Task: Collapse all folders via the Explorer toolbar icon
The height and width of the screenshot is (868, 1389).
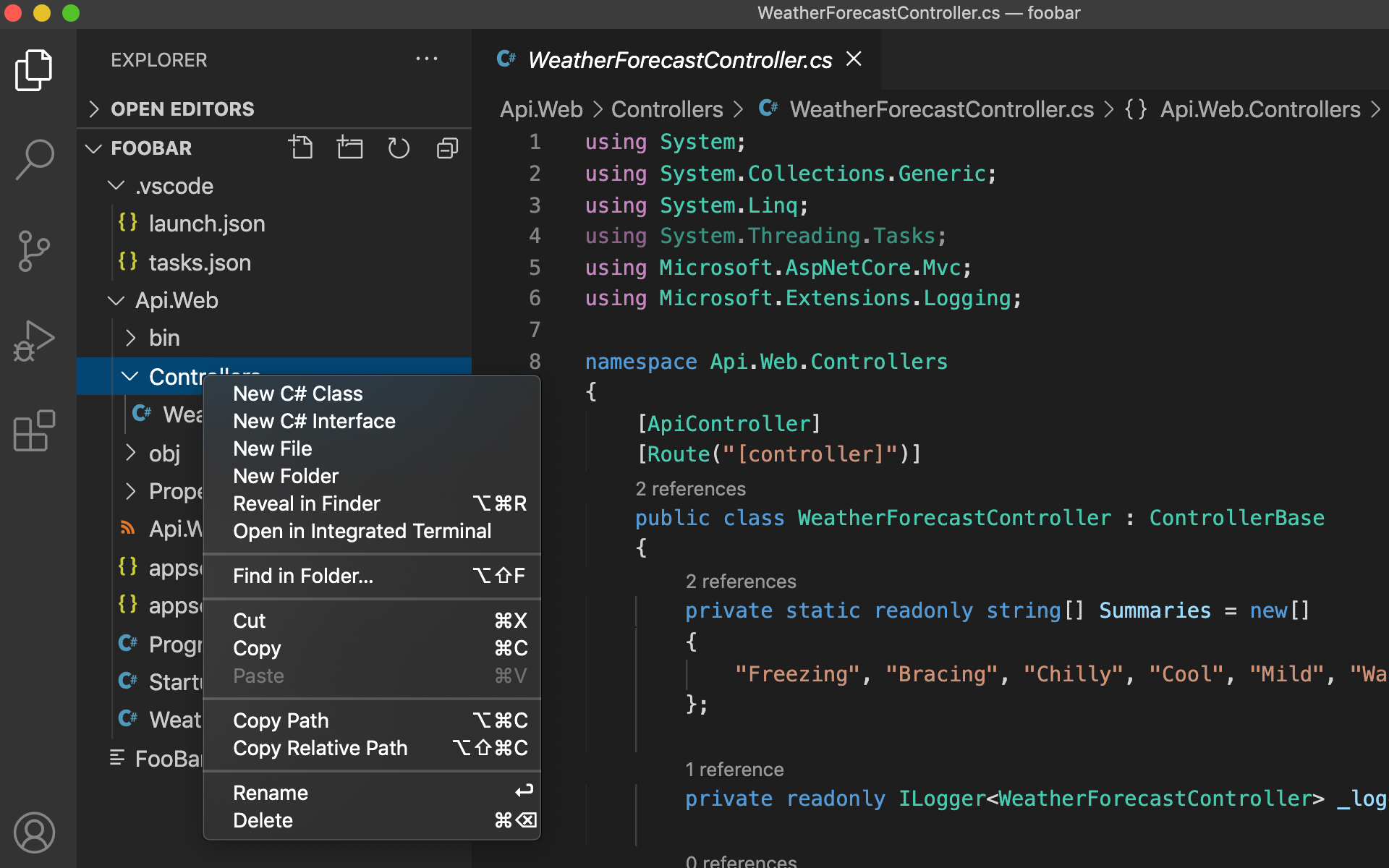Action: 447,148
